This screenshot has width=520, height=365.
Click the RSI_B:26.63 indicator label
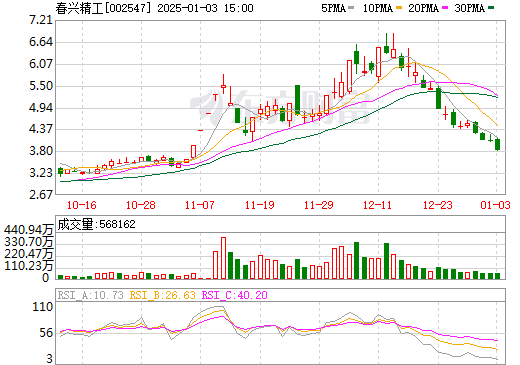[x=162, y=295]
